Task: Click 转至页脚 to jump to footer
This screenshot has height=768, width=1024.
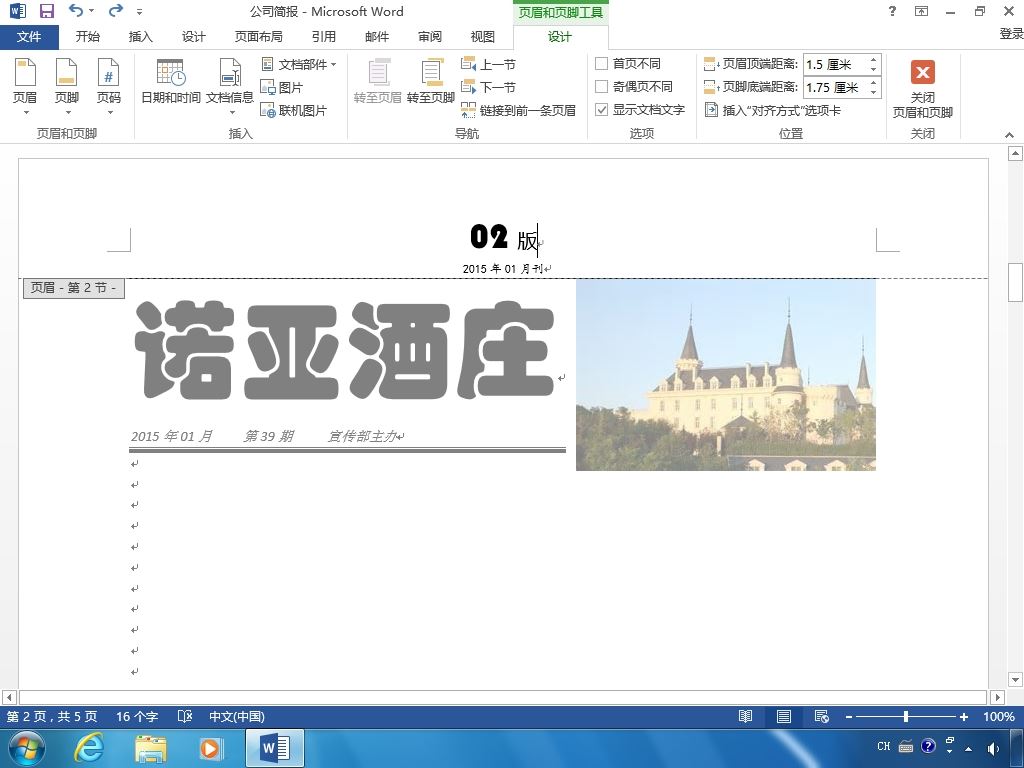Action: (430, 82)
